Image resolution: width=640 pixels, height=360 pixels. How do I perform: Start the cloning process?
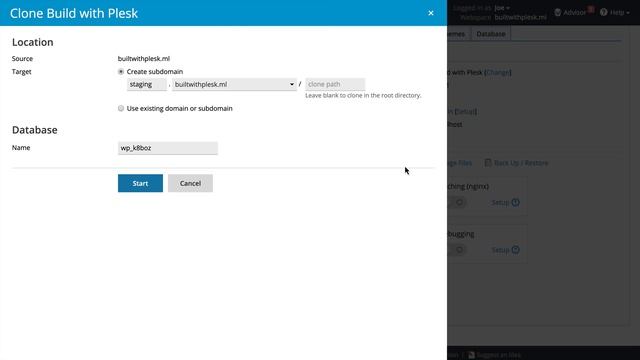point(140,183)
